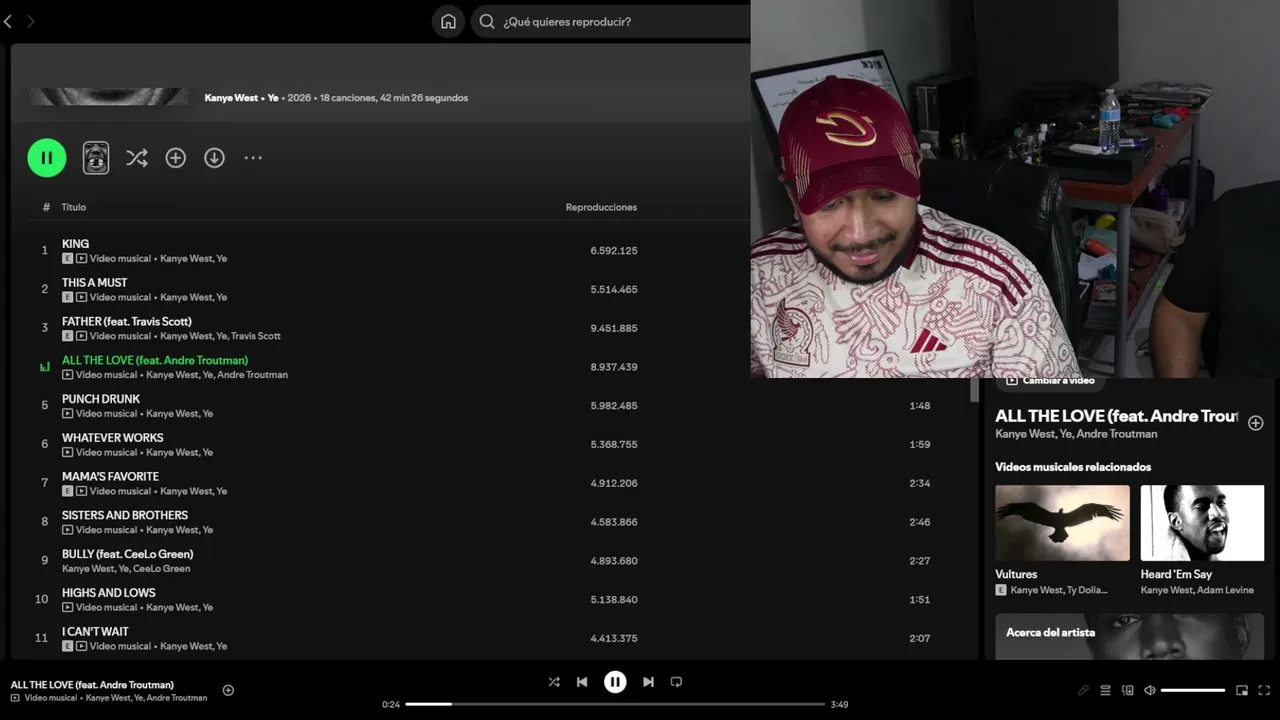Open the play queue icon
Image resolution: width=1280 pixels, height=720 pixels.
[x=1105, y=690]
